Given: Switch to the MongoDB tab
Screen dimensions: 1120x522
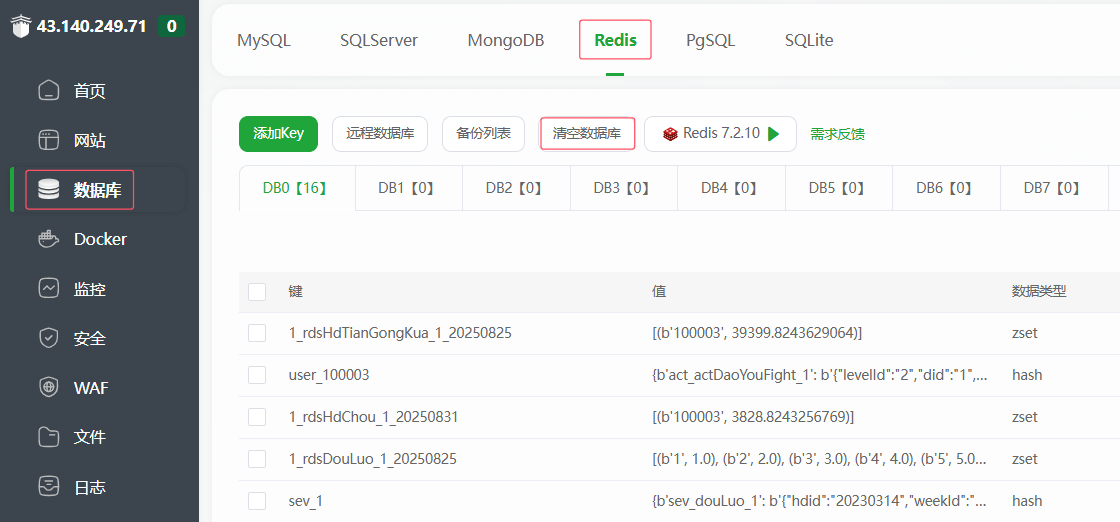Looking at the screenshot, I should tap(506, 41).
